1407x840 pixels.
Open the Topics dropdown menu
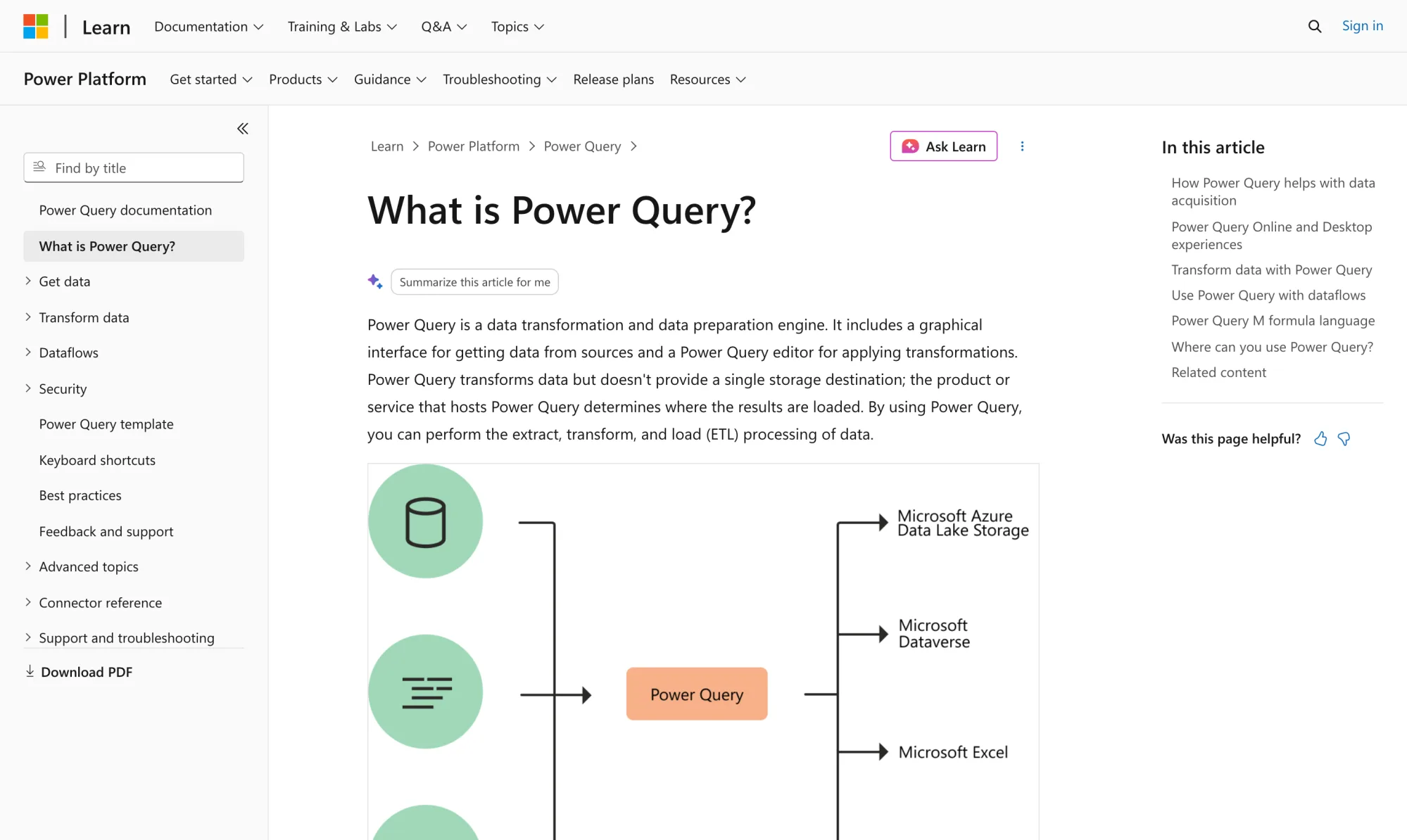tap(517, 27)
